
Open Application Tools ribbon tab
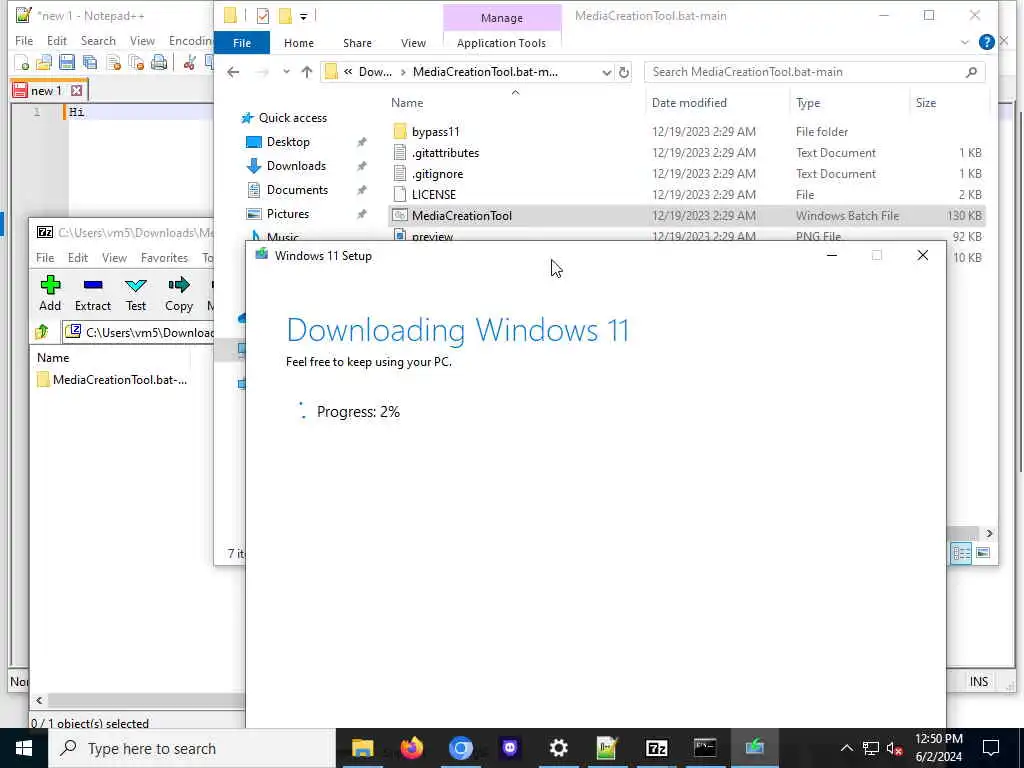tap(501, 42)
